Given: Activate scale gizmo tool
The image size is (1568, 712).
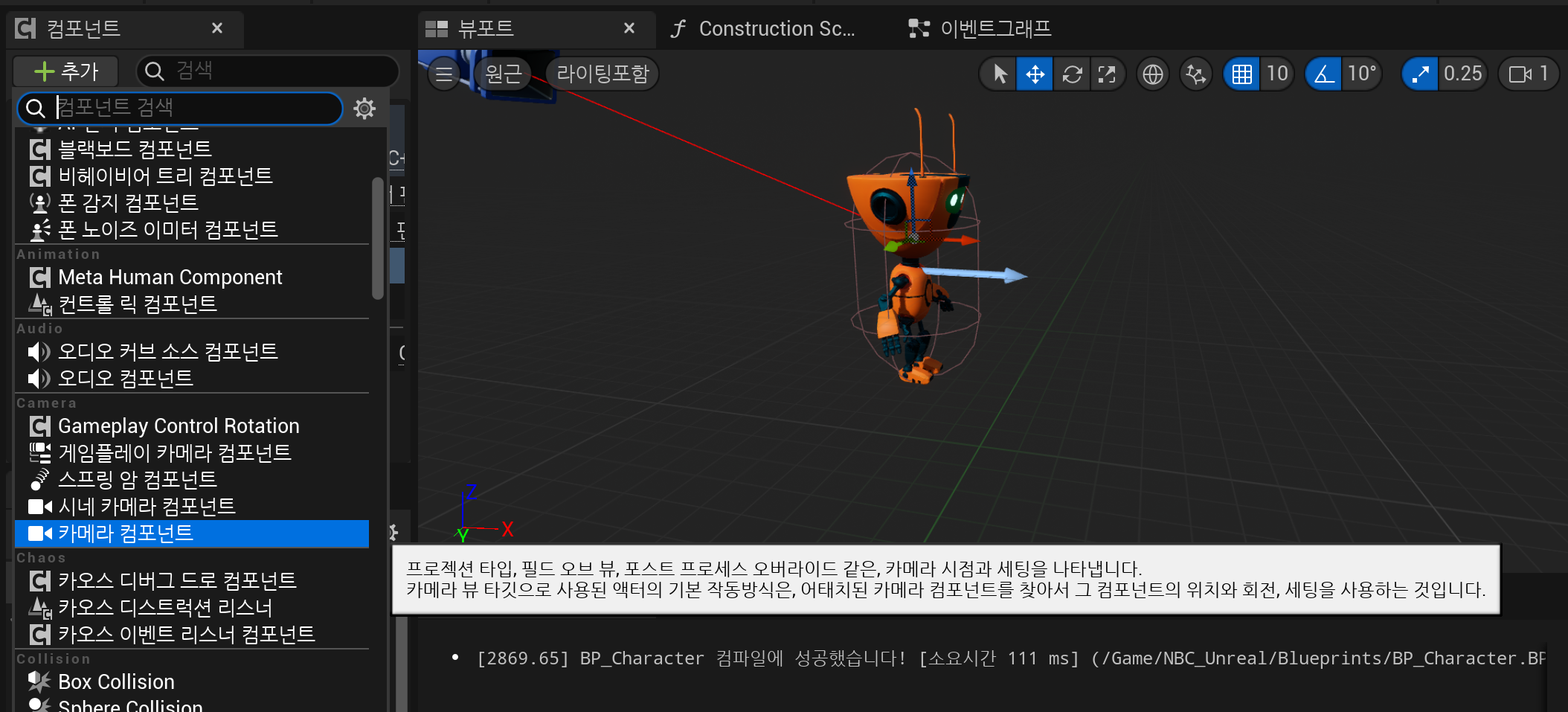Looking at the screenshot, I should [x=1107, y=74].
